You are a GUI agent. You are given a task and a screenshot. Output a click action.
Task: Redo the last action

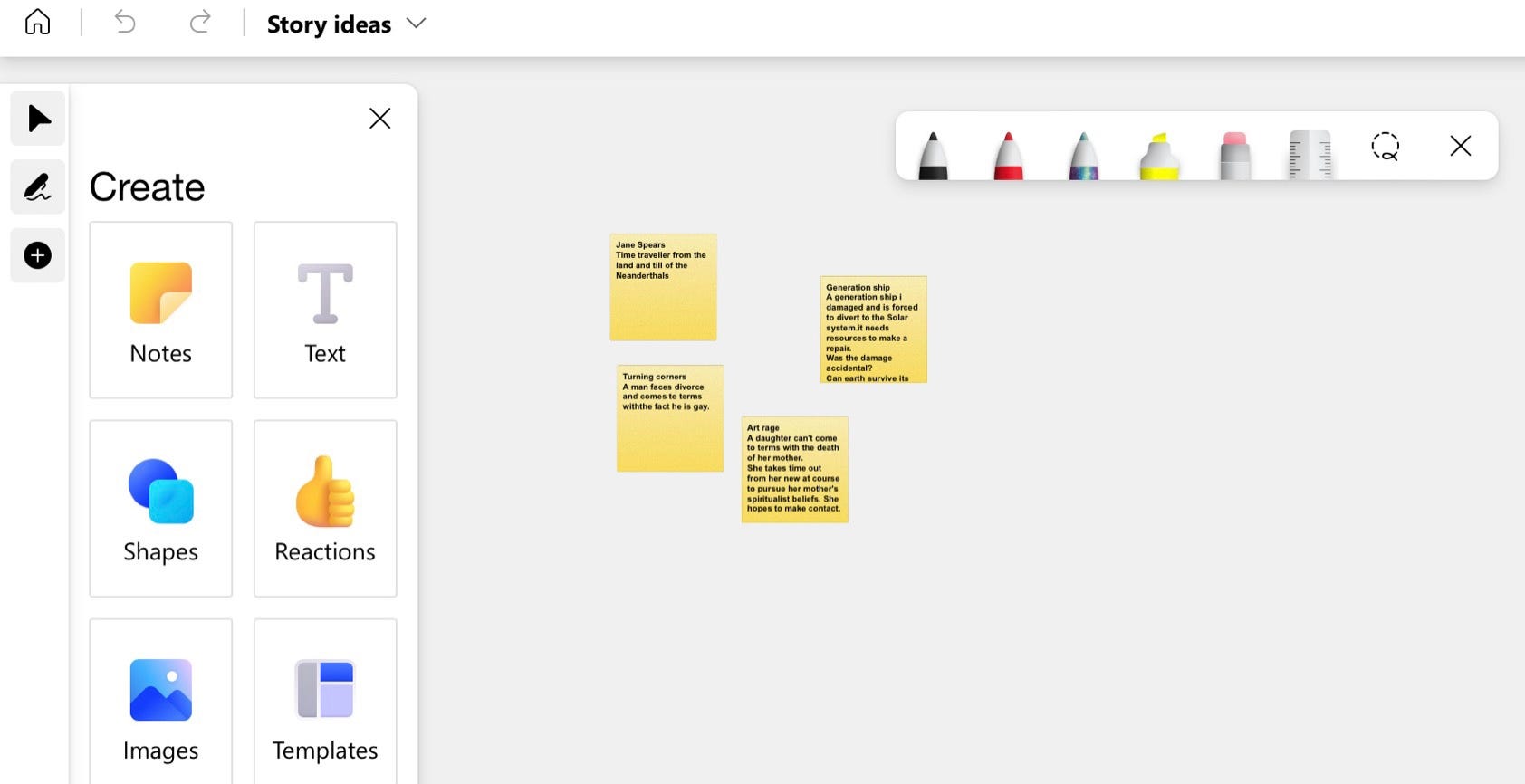200,22
